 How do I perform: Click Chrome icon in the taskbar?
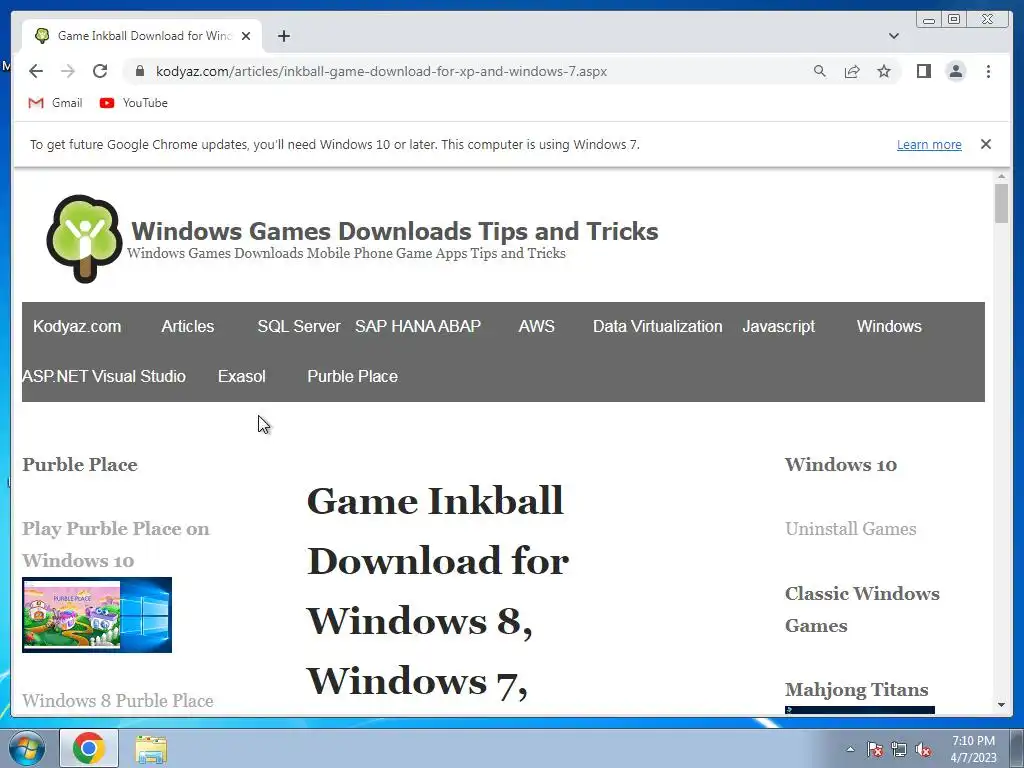pos(89,748)
